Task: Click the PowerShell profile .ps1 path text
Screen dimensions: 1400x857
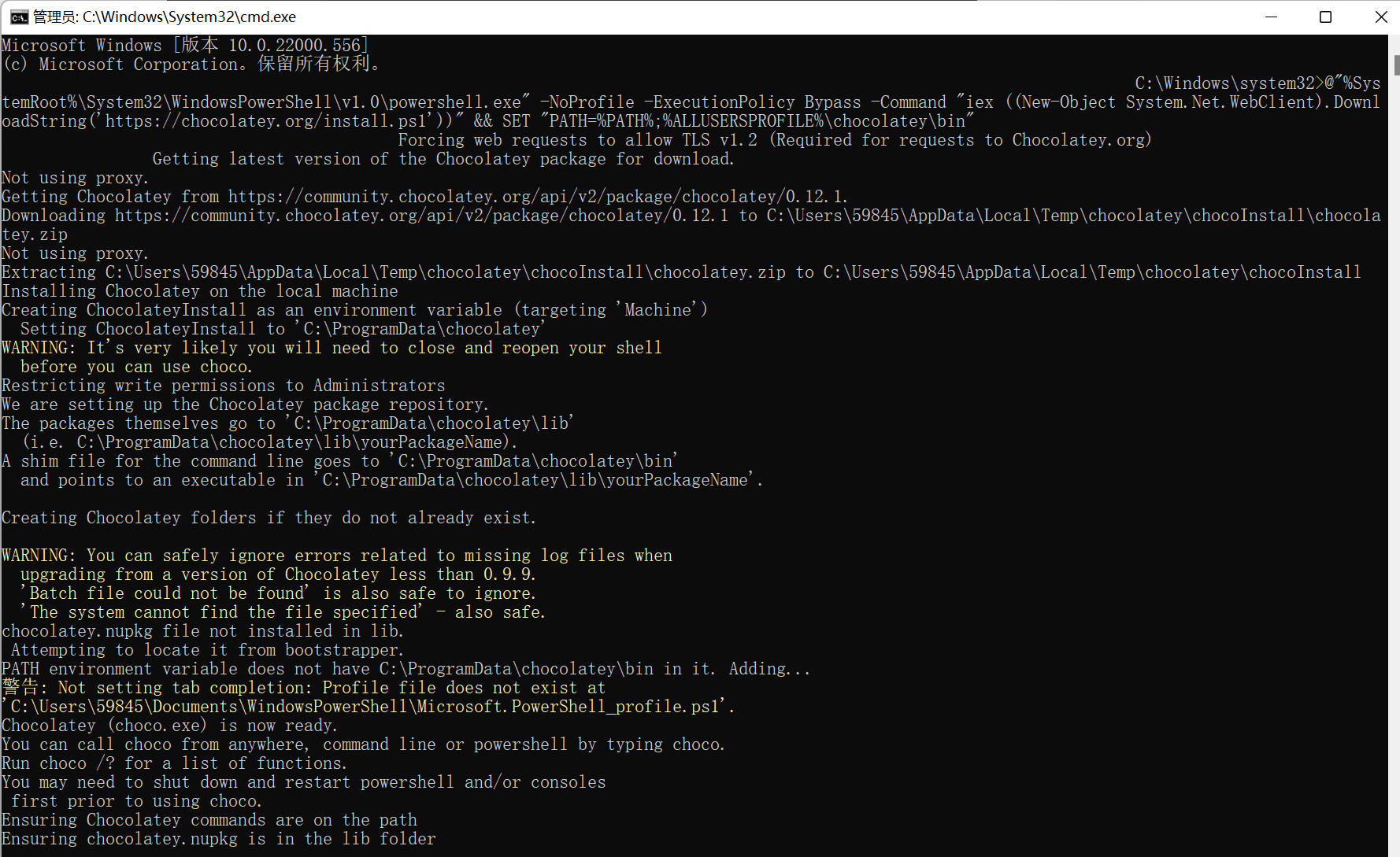Action: point(367,706)
